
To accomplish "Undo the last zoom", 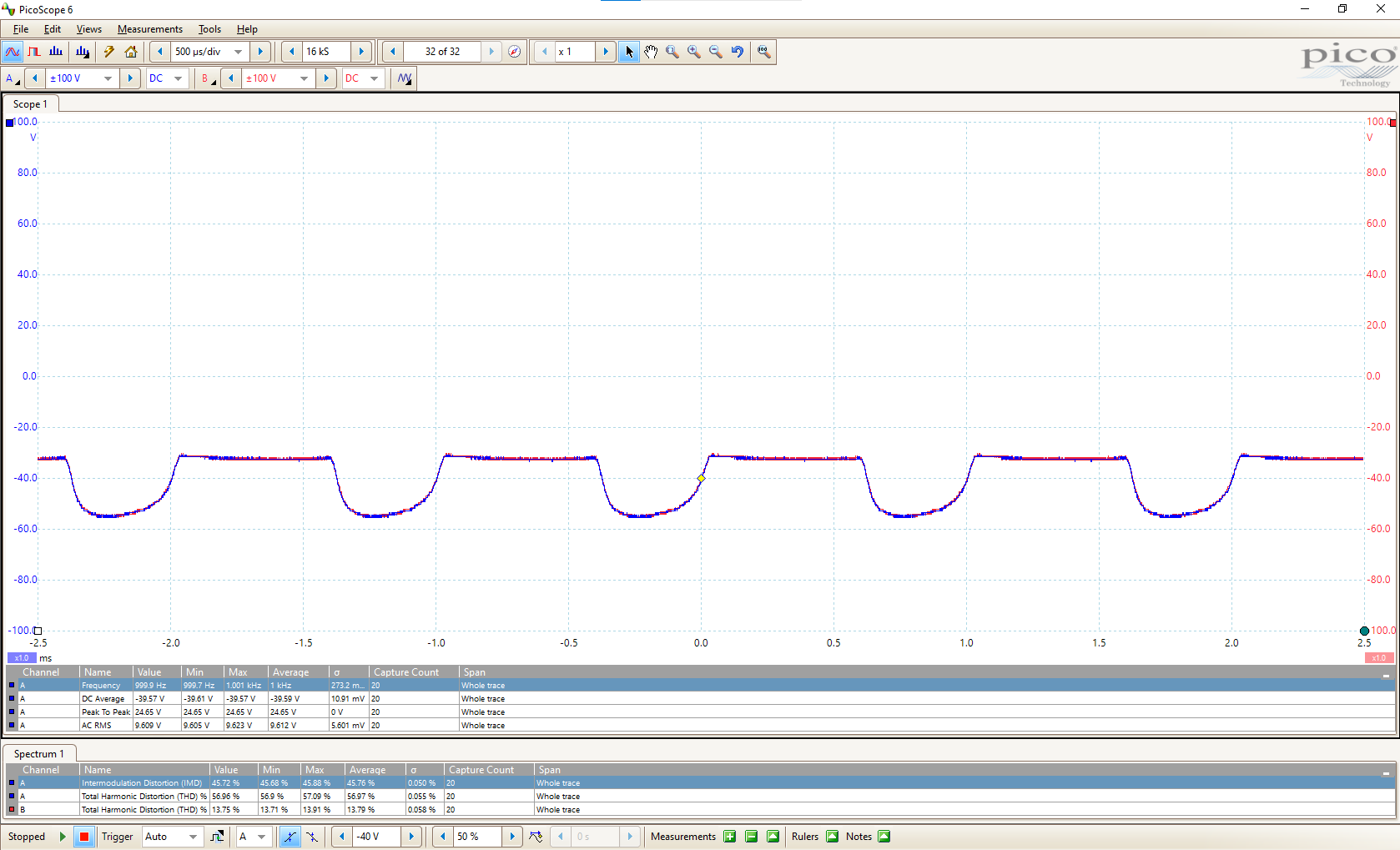I will pos(738,52).
